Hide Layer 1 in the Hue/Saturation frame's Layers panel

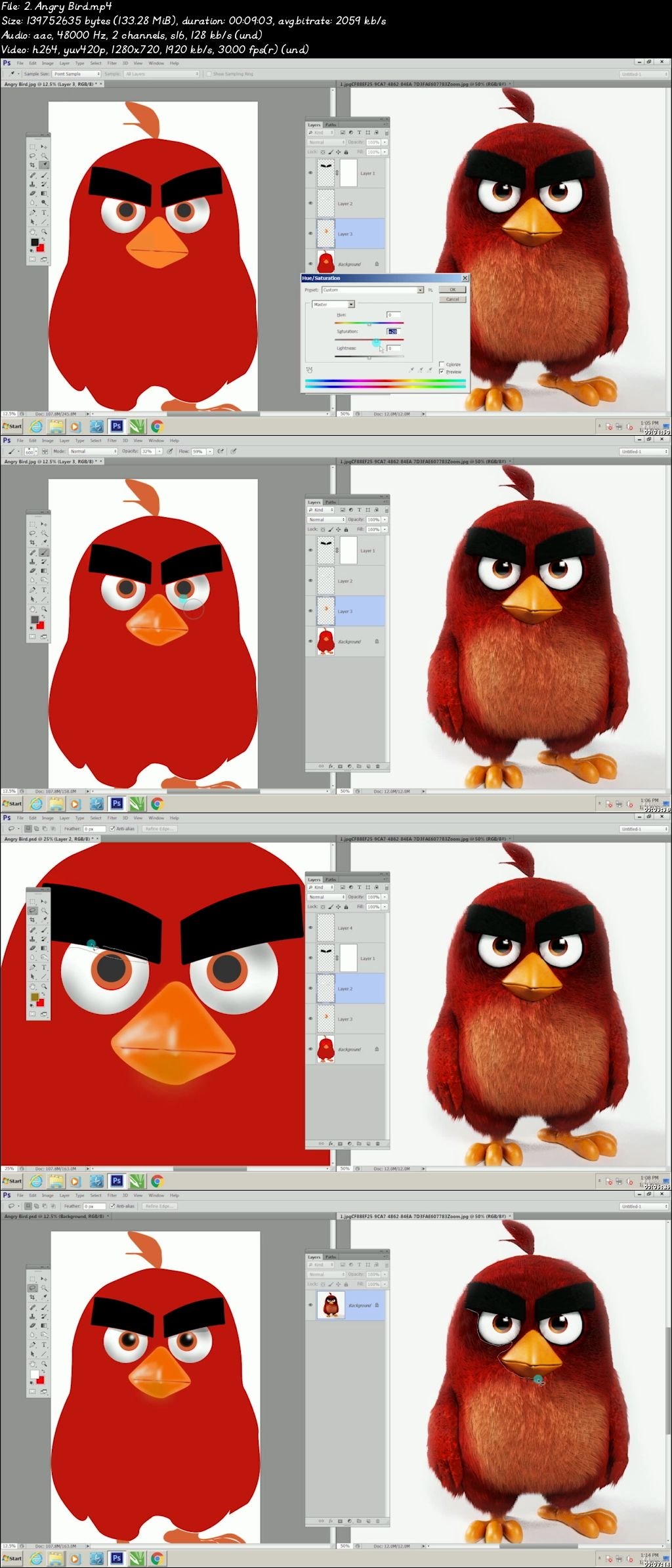[x=310, y=173]
